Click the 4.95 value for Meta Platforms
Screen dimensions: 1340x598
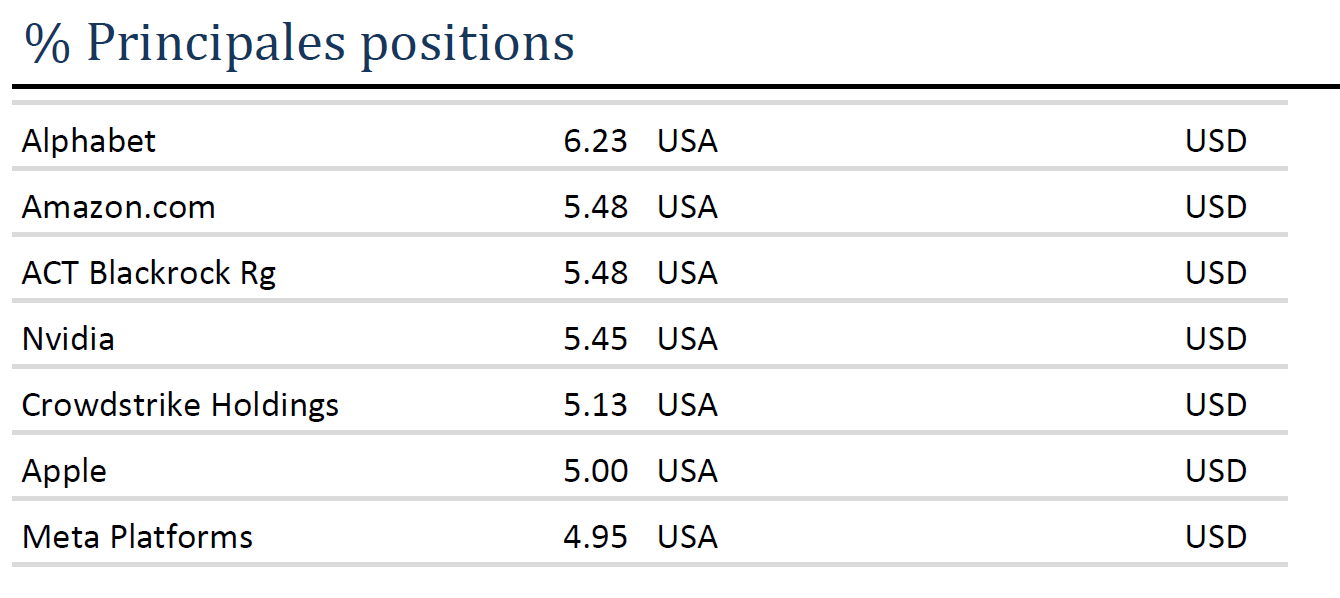coord(596,537)
